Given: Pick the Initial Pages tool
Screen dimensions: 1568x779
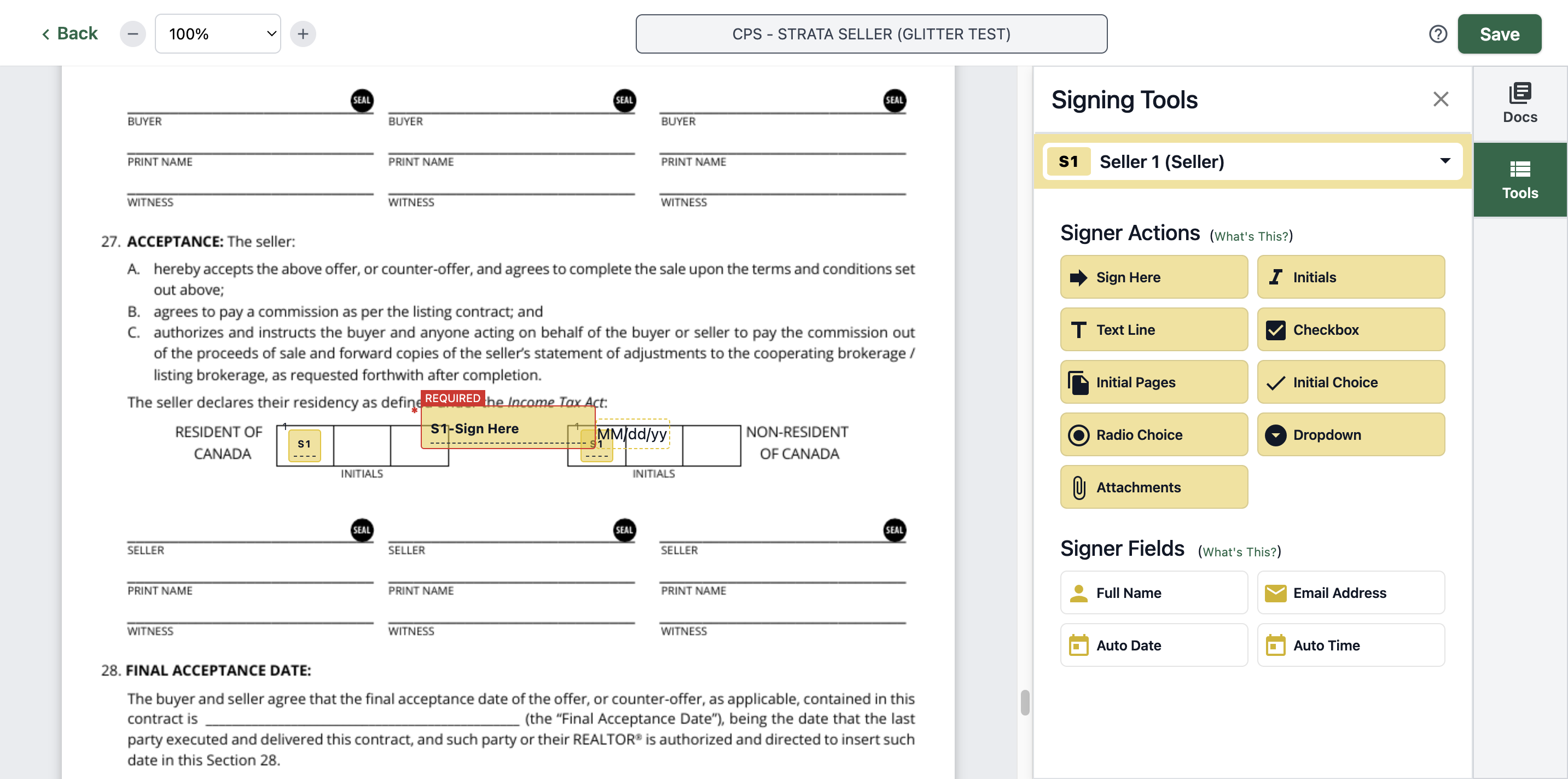Looking at the screenshot, I should (x=1153, y=382).
